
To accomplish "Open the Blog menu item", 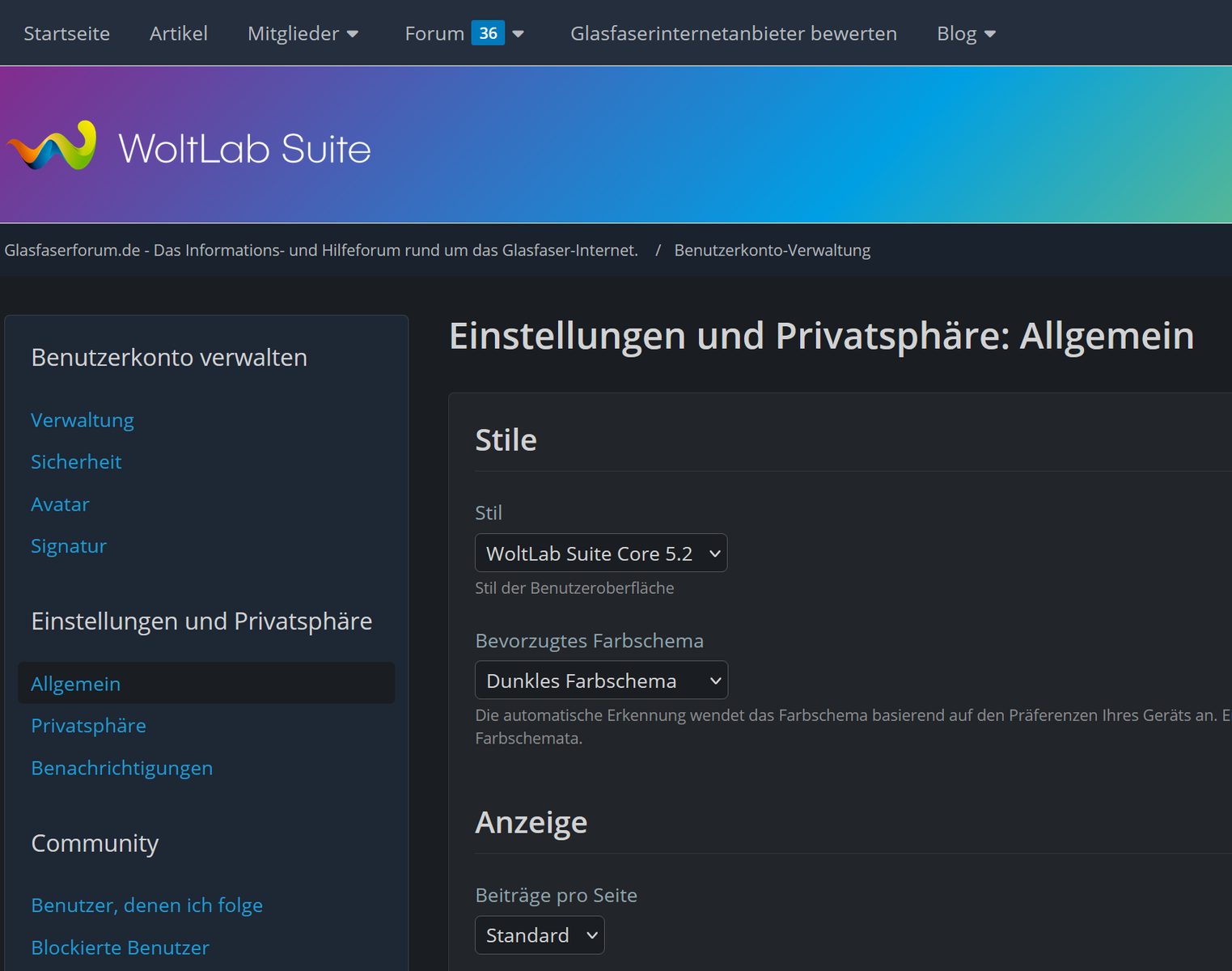I will pos(957,33).
